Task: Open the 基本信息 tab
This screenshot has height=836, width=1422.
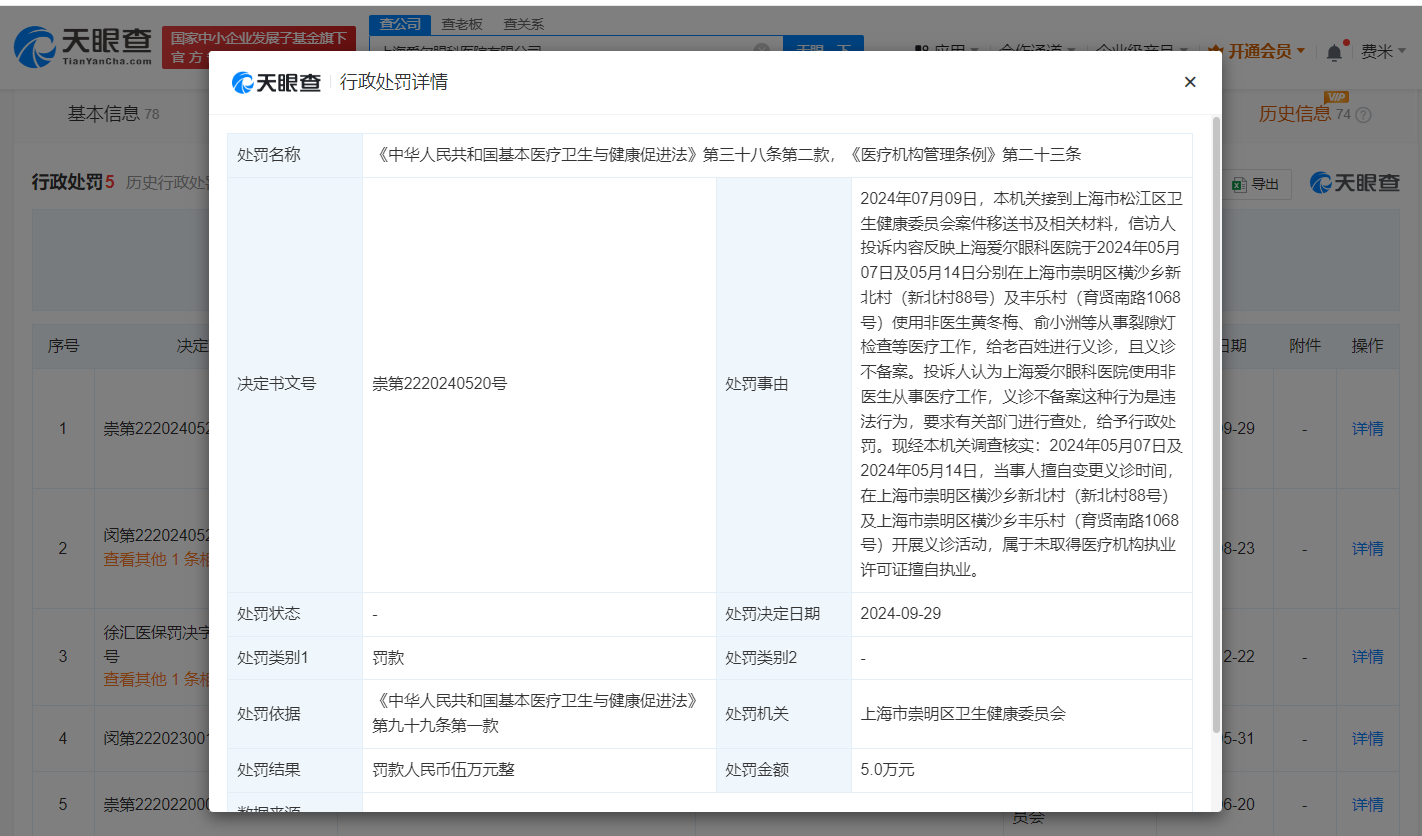Action: click(x=113, y=114)
